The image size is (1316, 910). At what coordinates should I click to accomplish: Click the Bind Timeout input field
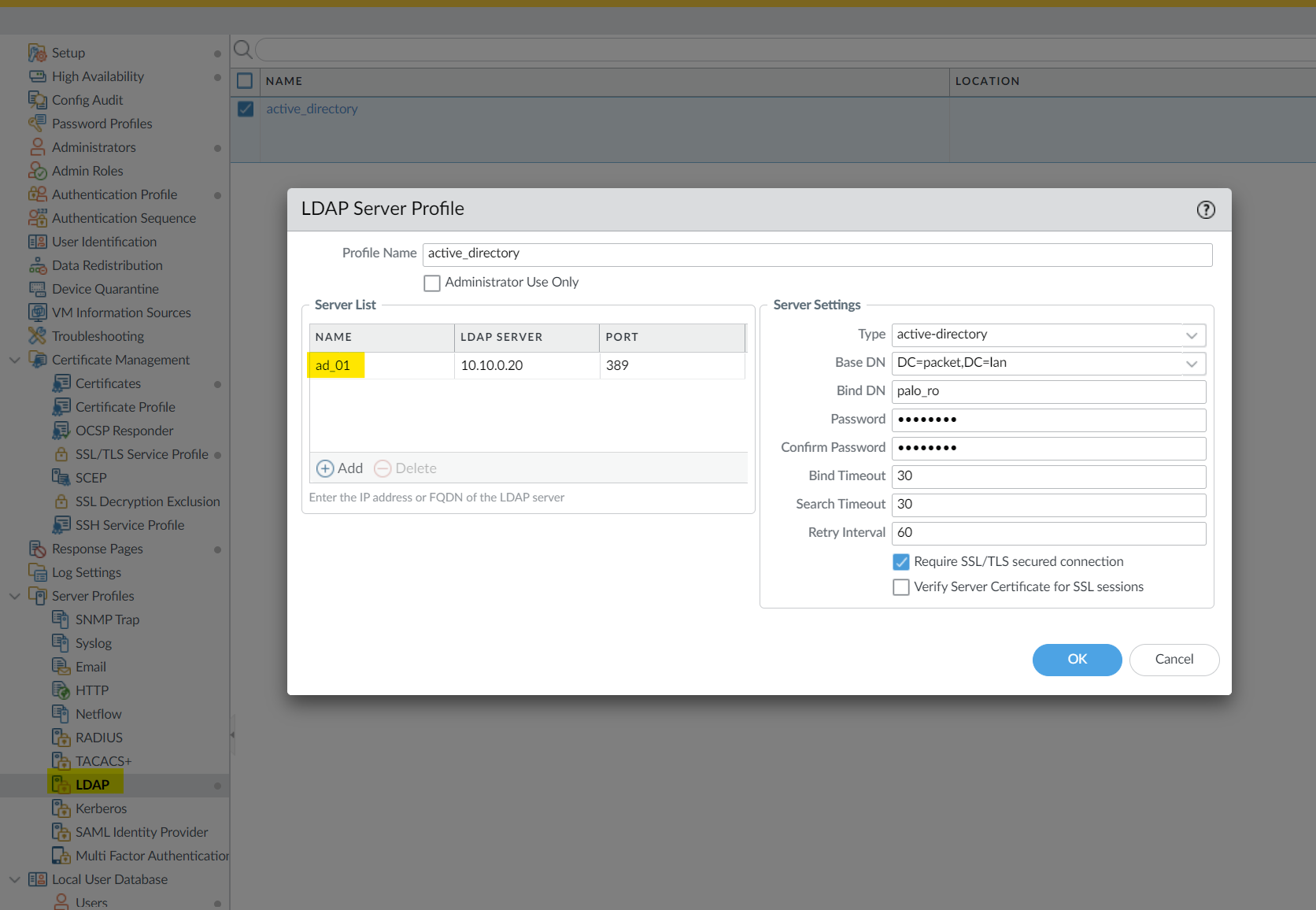[x=1048, y=476]
